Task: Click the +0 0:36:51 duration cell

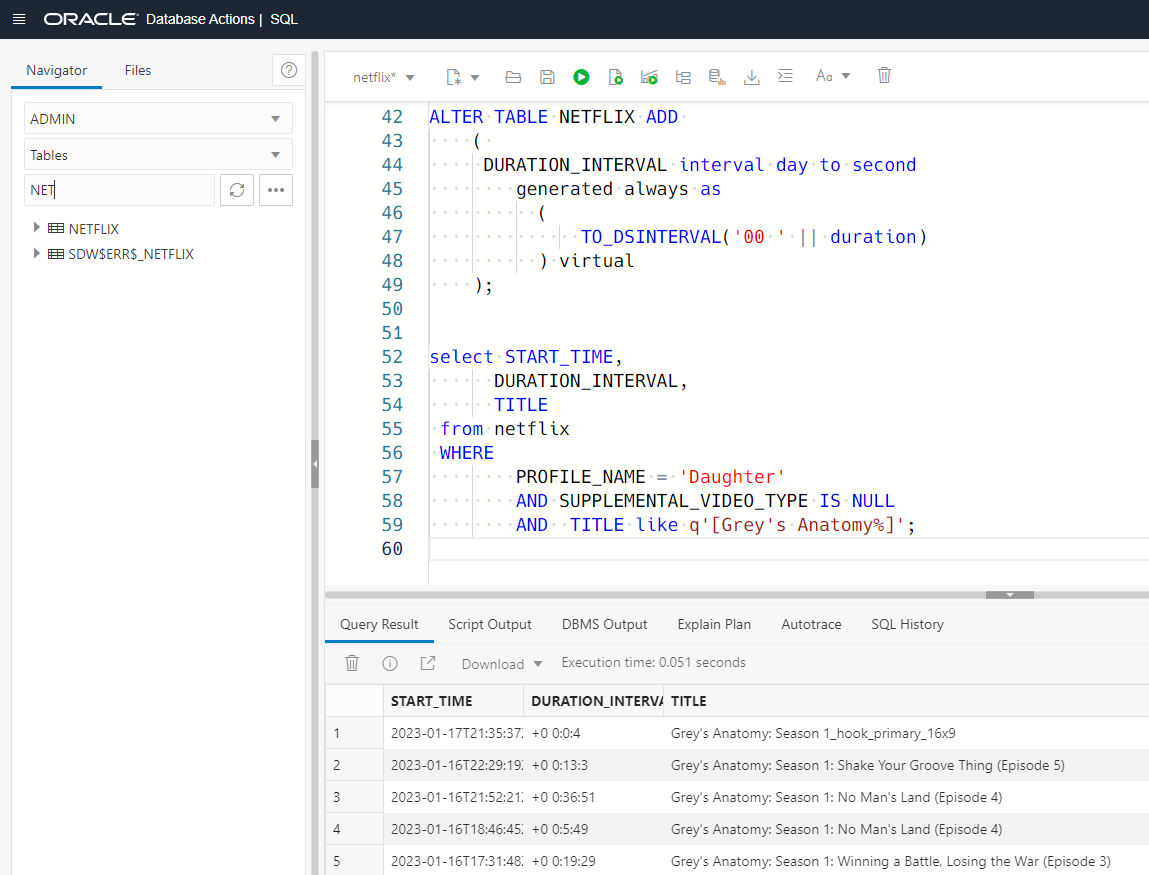Action: coord(594,797)
